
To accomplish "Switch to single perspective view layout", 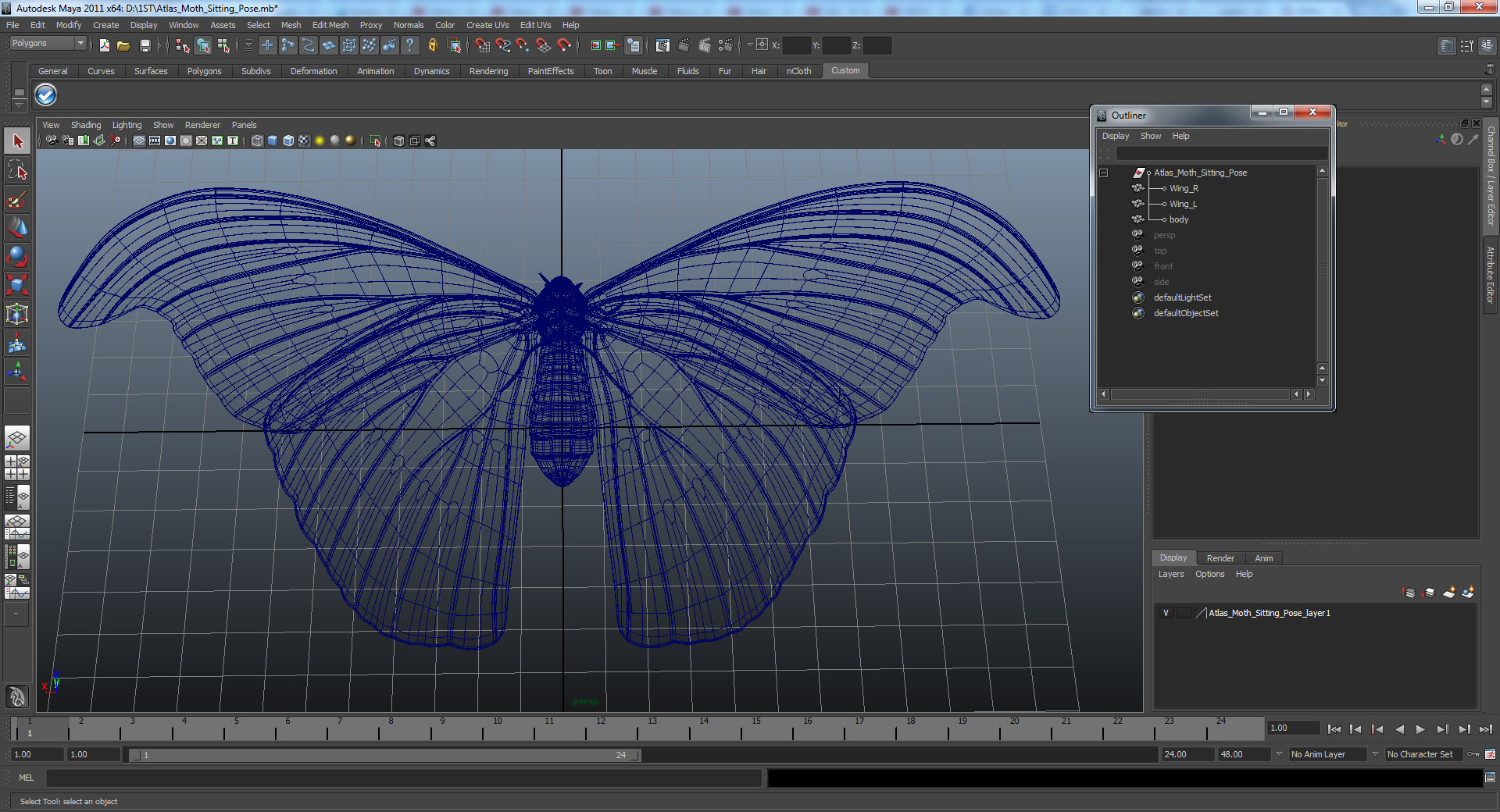I will click(x=17, y=438).
